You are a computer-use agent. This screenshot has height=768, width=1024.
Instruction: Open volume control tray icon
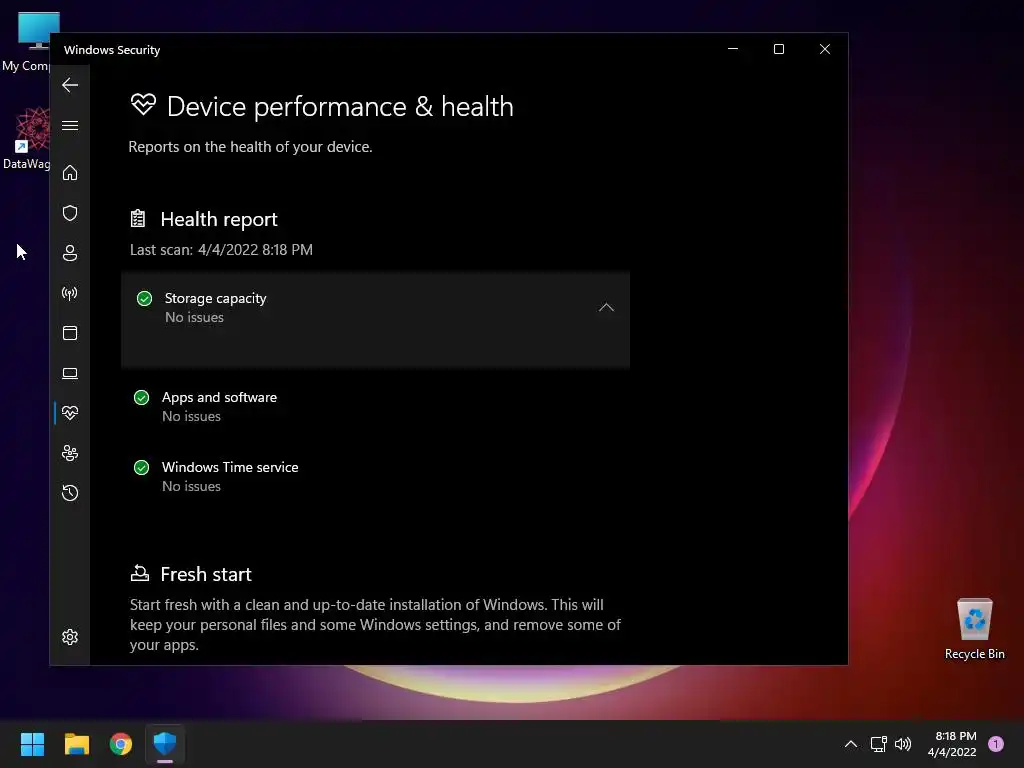tap(903, 744)
